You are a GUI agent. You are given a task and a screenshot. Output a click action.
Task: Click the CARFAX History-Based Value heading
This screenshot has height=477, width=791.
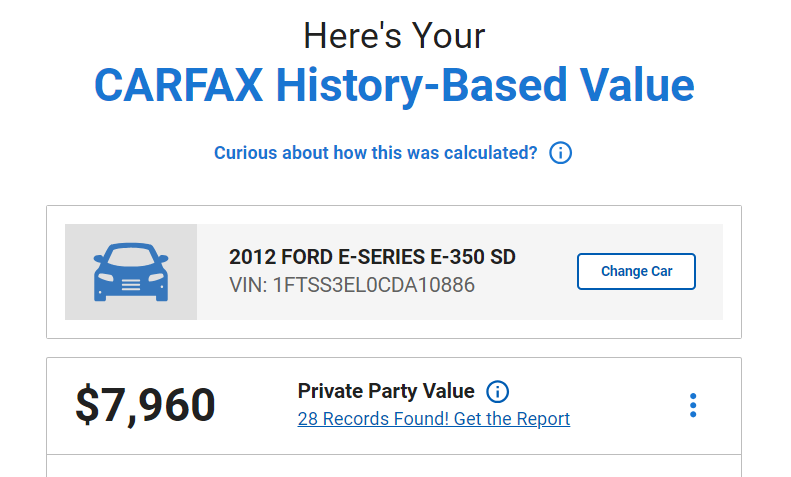394,85
